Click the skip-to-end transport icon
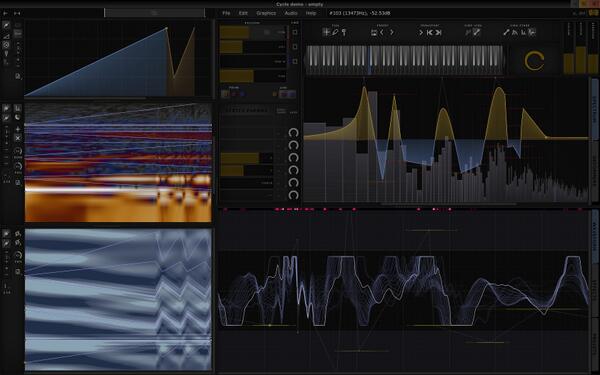Image resolution: width=600 pixels, height=375 pixels. tap(439, 33)
